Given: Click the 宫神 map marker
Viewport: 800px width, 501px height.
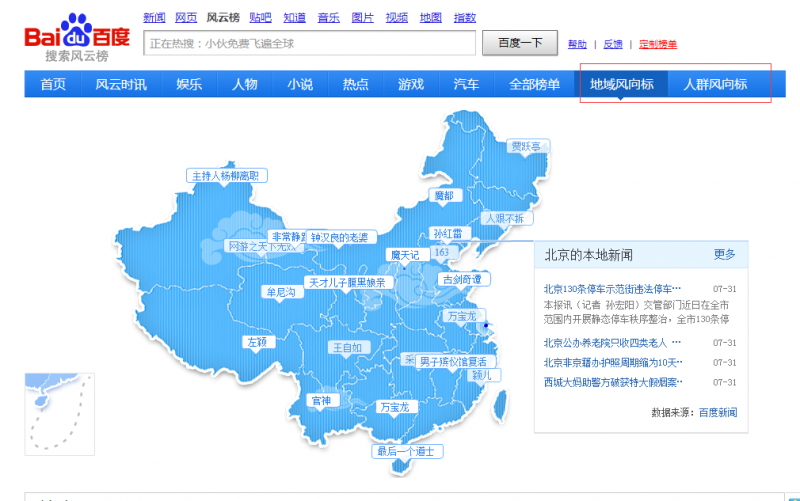Looking at the screenshot, I should pyautogui.click(x=320, y=400).
